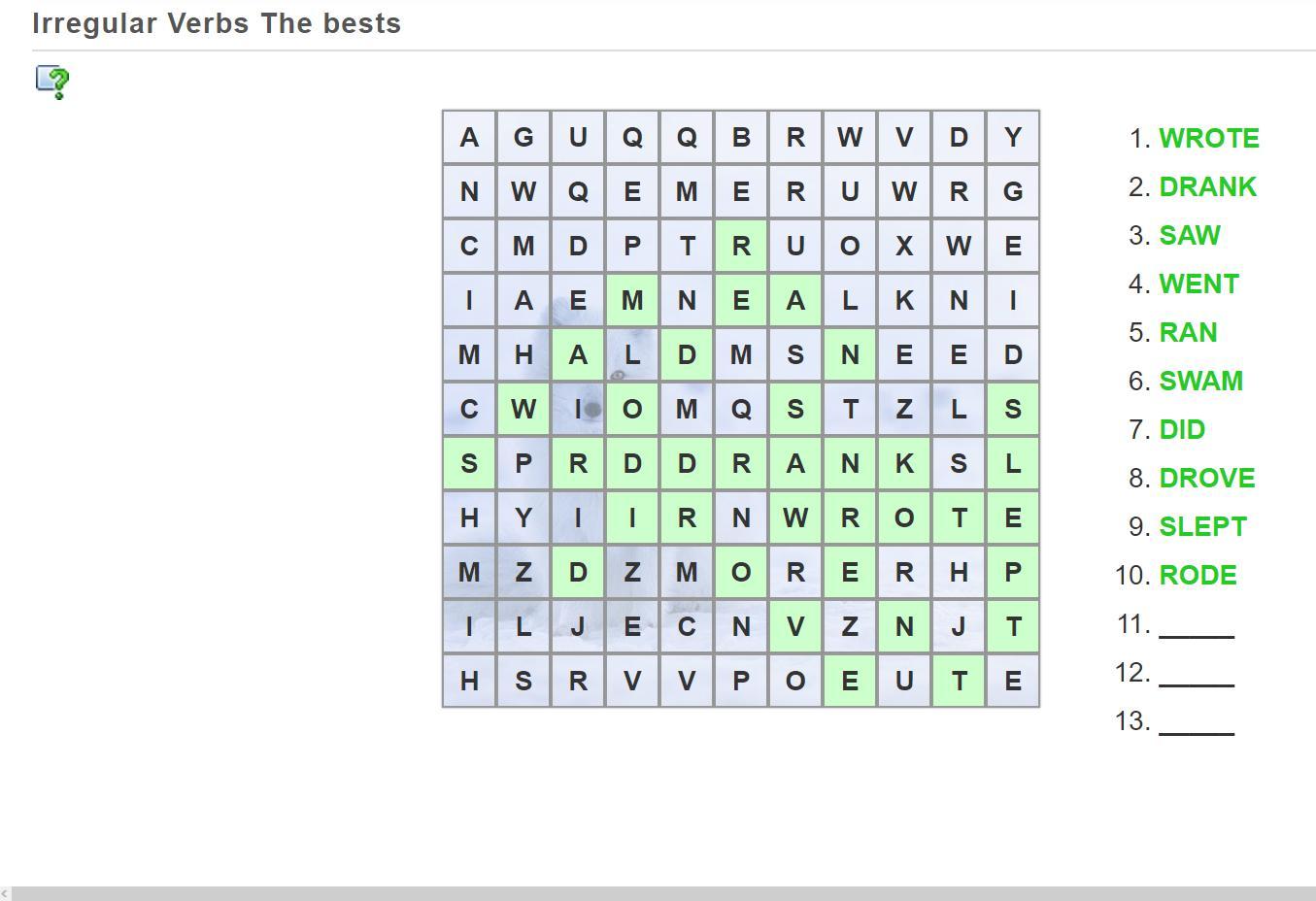Select DRANK in the word list
The width and height of the screenshot is (1316, 901).
tap(1207, 186)
